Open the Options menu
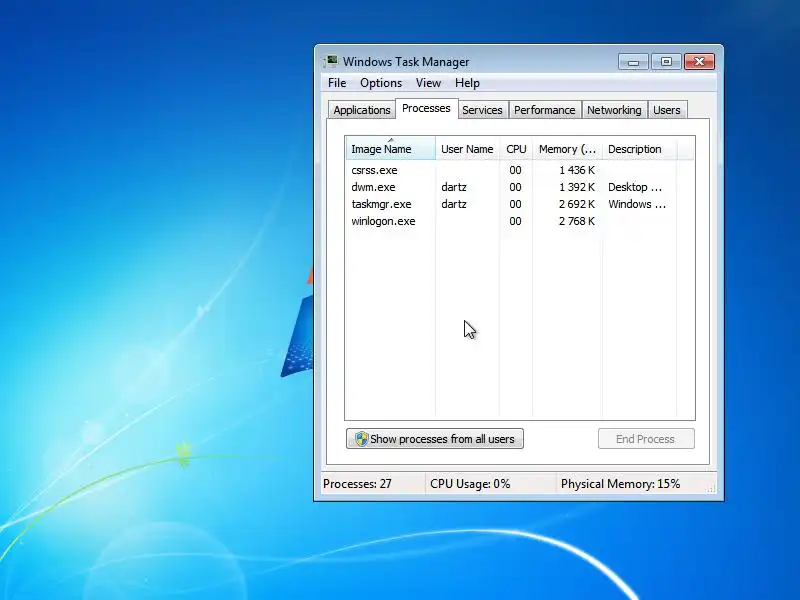Image resolution: width=800 pixels, height=600 pixels. 381,83
